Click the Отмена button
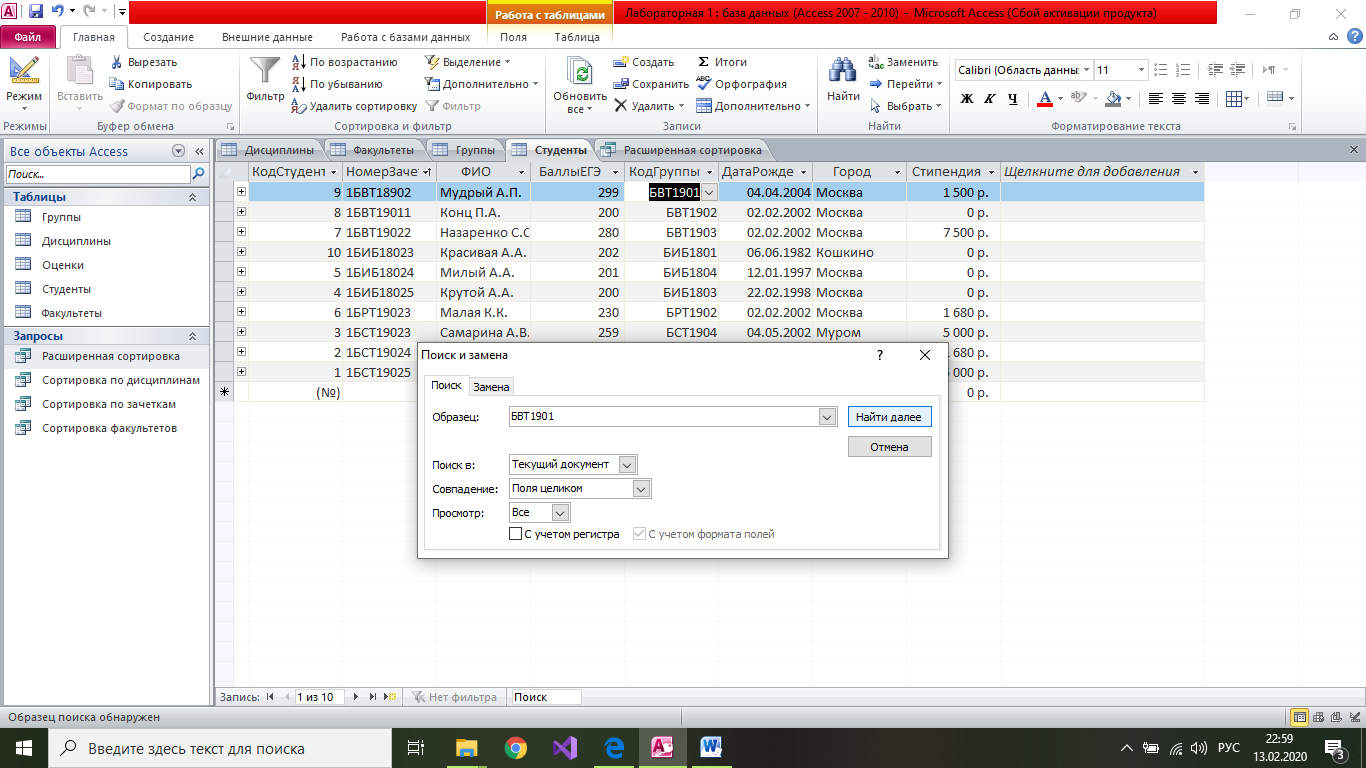The width and height of the screenshot is (1366, 768). click(889, 447)
